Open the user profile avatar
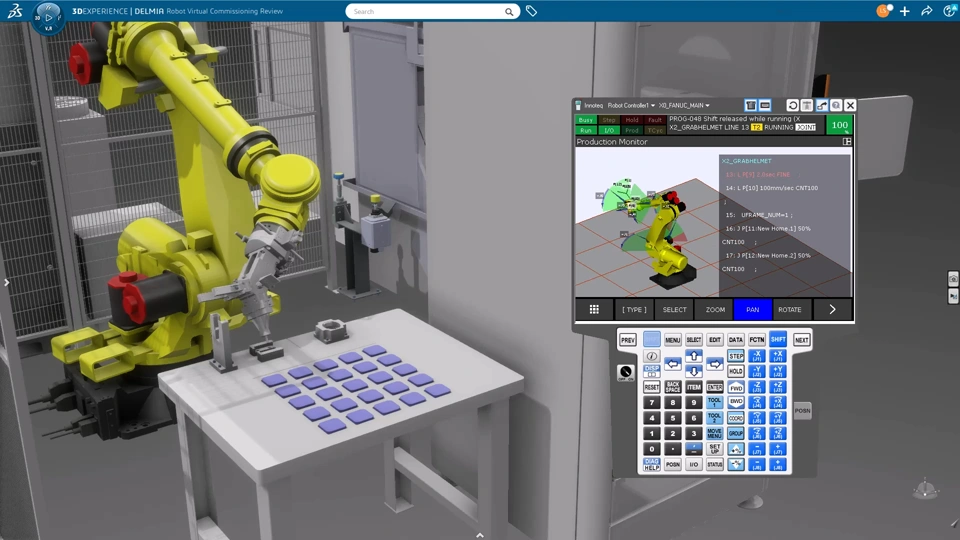This screenshot has height=540, width=960. pos(883,10)
